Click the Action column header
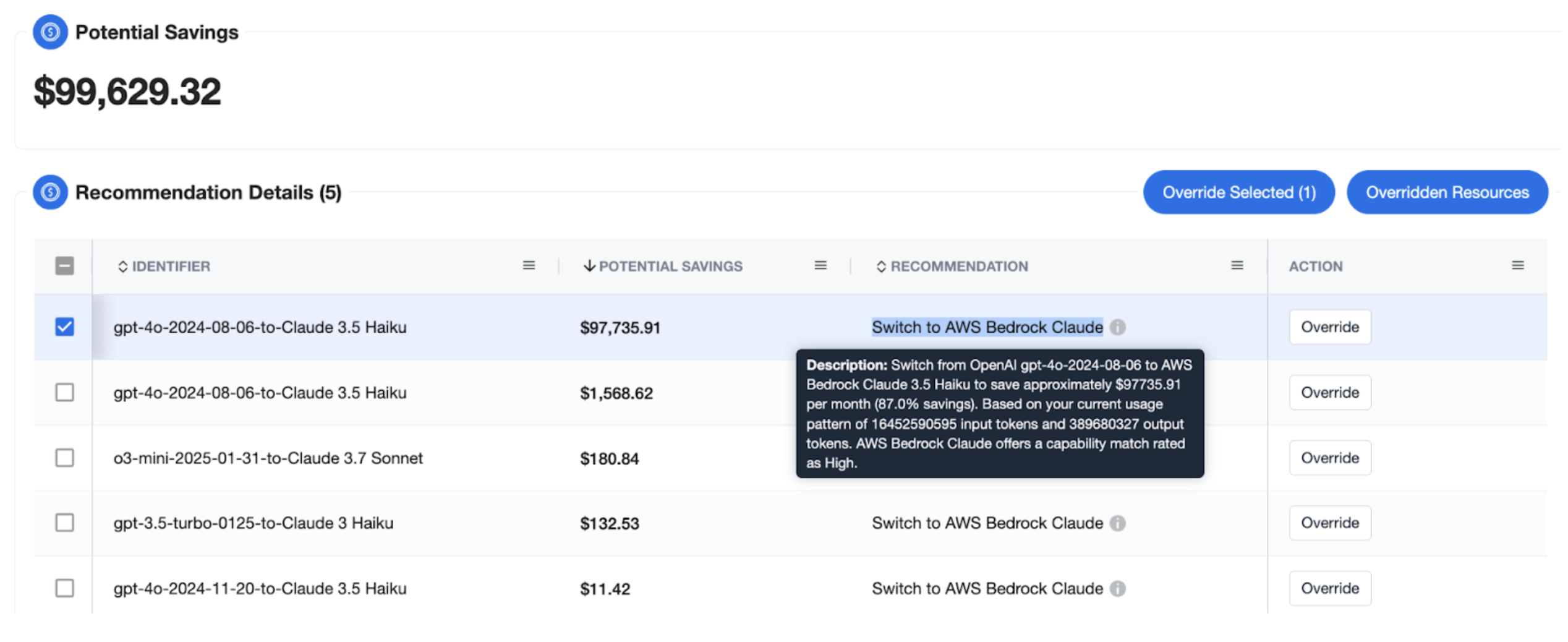Screen dimensions: 1568x642 [1316, 267]
